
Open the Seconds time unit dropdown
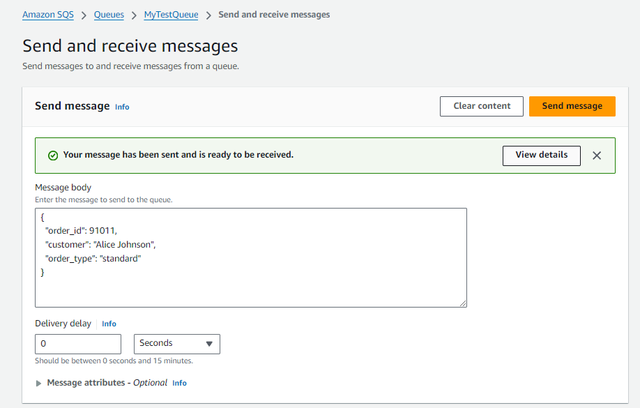tap(176, 343)
